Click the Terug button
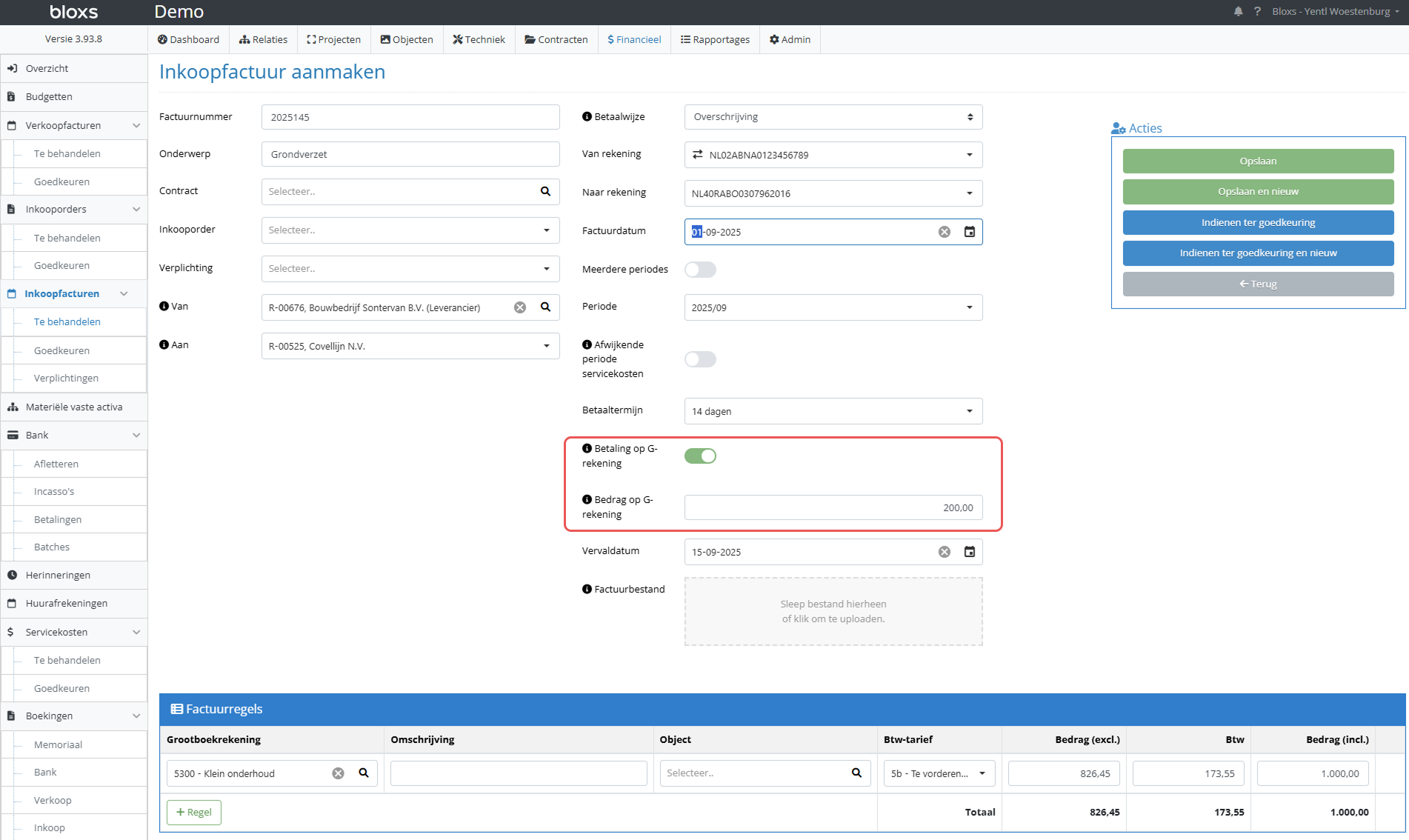Screen dimensions: 1409x840 [1258, 284]
